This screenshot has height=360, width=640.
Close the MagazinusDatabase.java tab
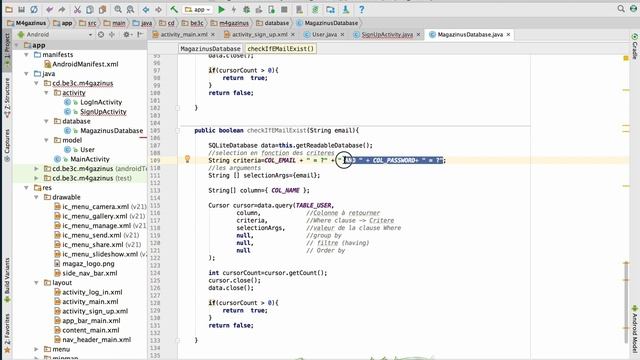[508, 35]
